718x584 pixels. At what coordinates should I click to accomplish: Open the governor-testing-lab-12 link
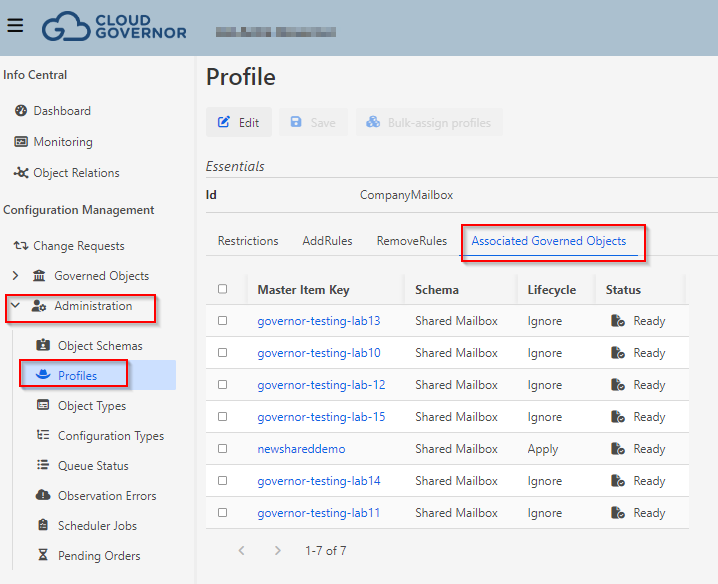[x=321, y=385]
